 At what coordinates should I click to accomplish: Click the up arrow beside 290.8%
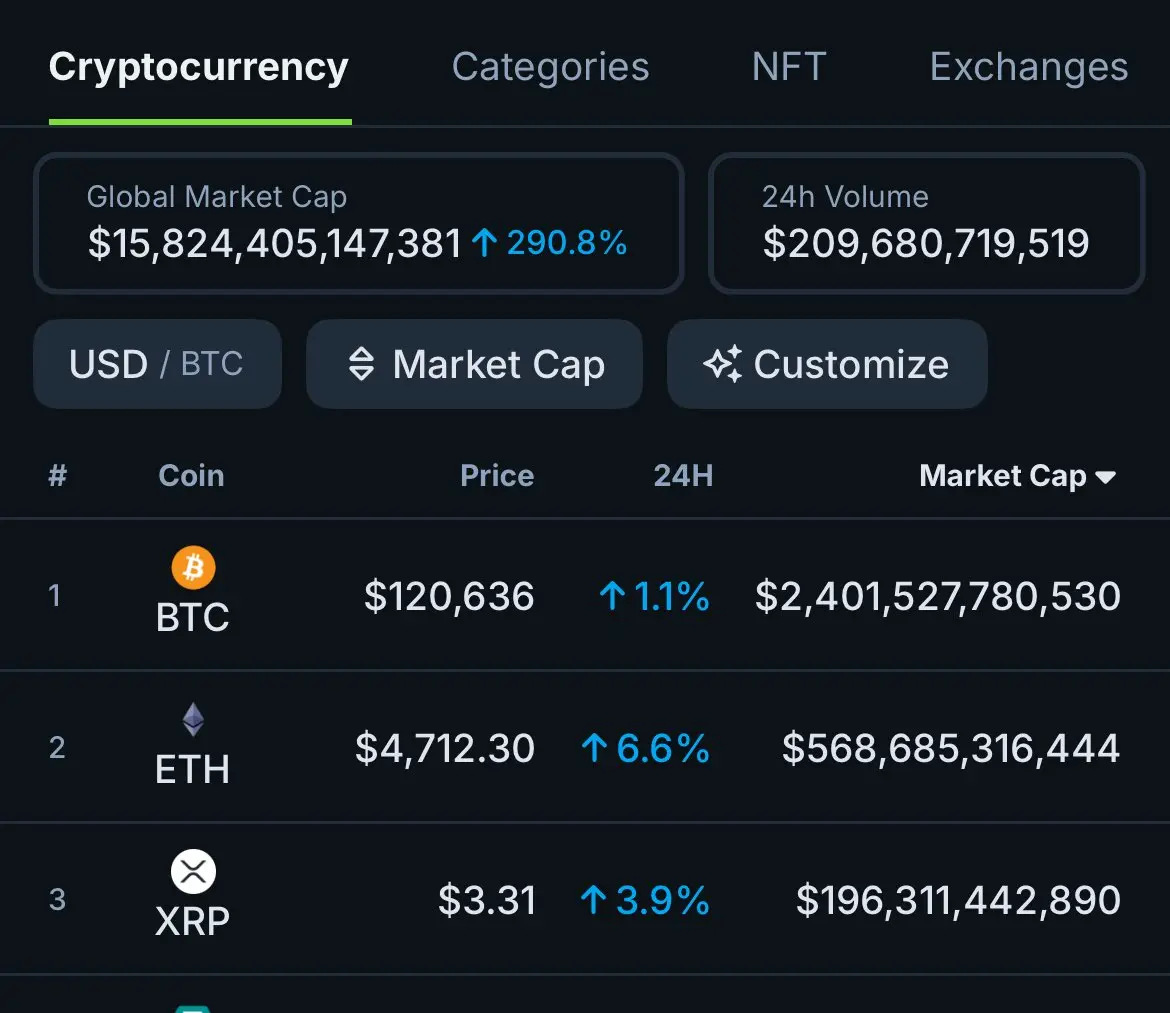(484, 242)
